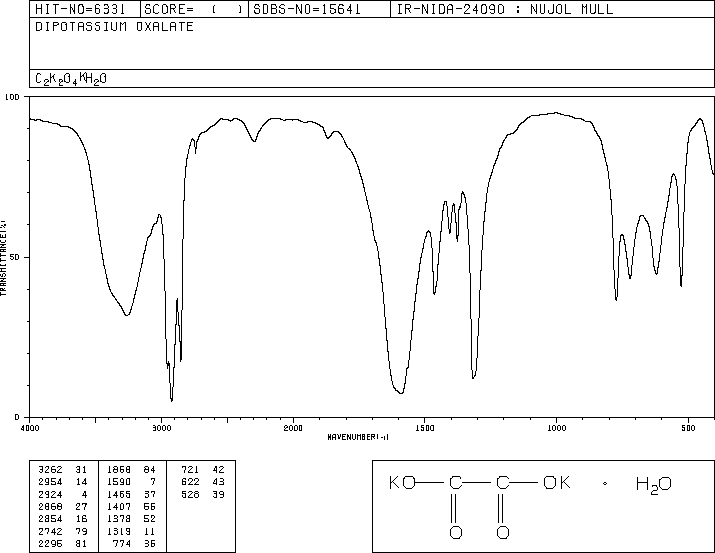Click the DIPOTASSIUM OXALATE compound name

click(x=114, y=27)
